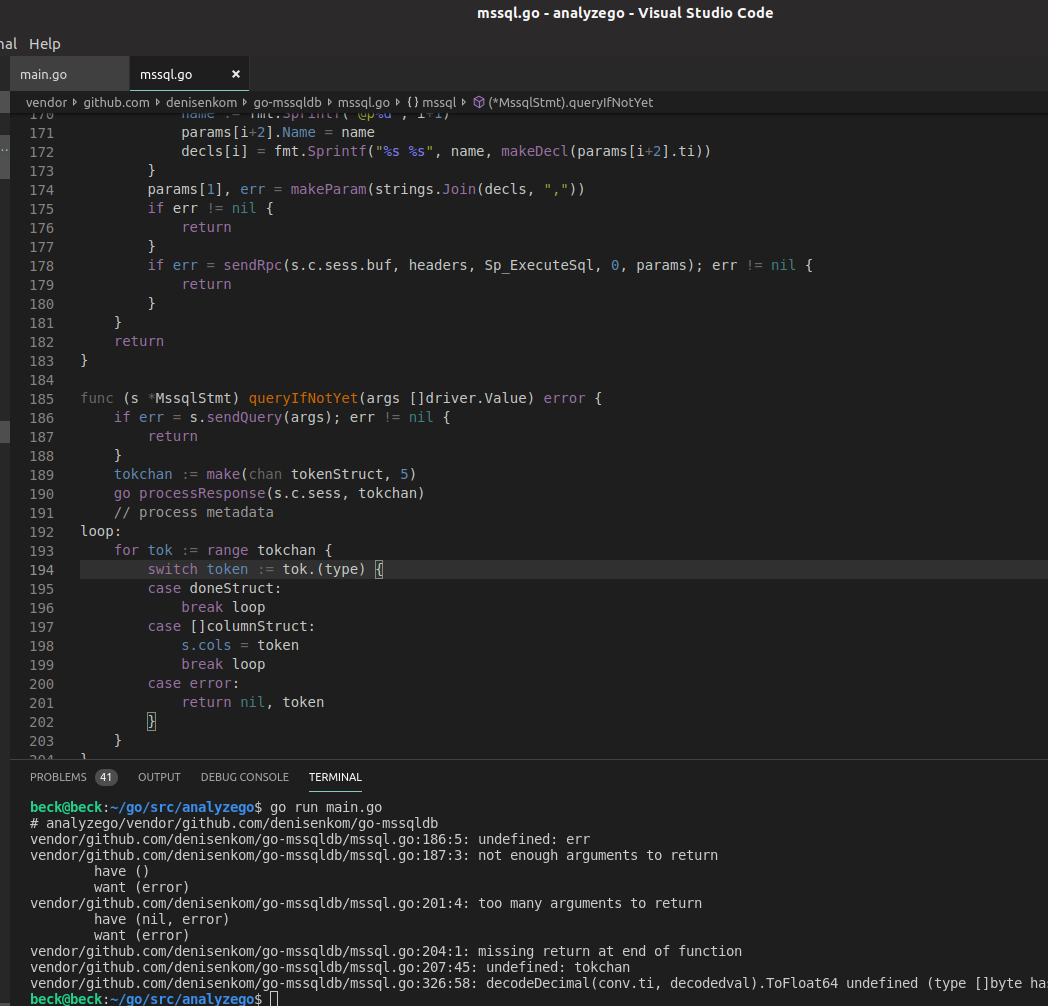Image resolution: width=1048 pixels, height=1006 pixels.
Task: Open the Help menu
Action: click(45, 44)
